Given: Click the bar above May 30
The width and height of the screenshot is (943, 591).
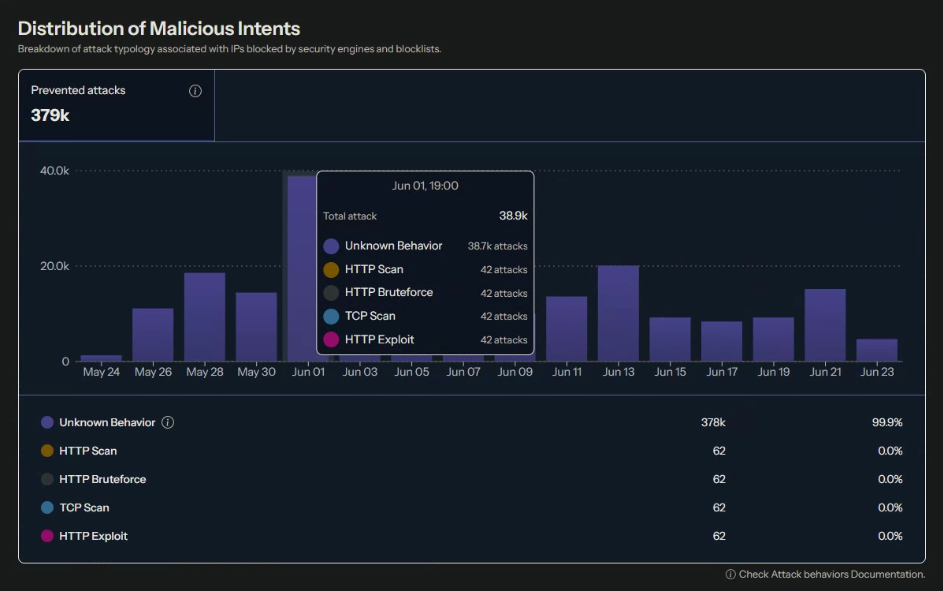Looking at the screenshot, I should pos(256,327).
